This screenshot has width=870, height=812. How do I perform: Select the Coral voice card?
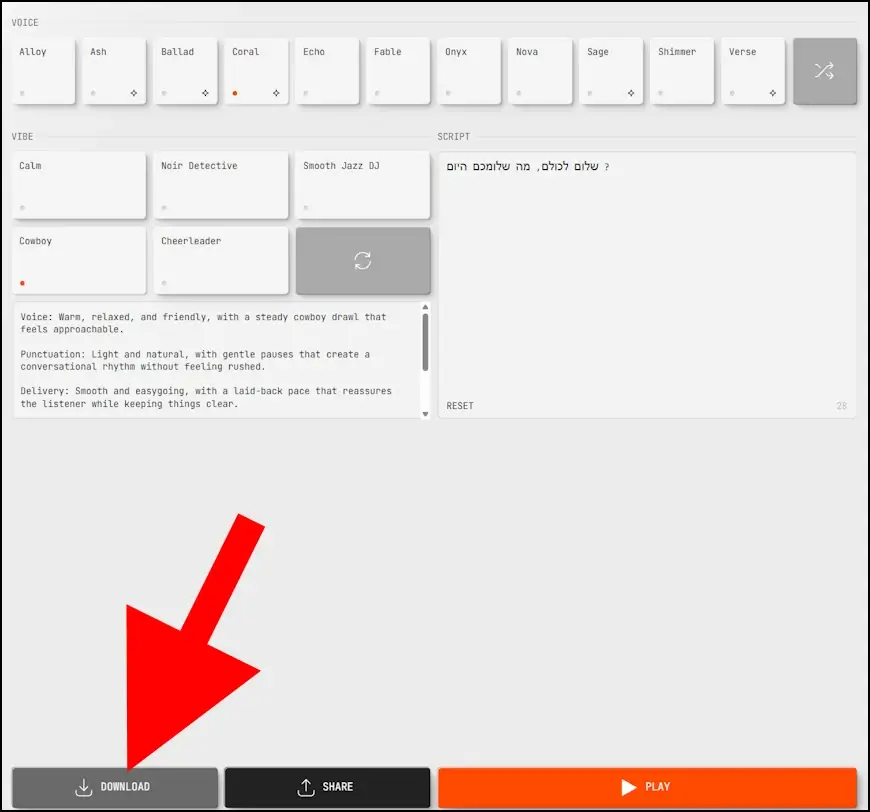[x=257, y=71]
